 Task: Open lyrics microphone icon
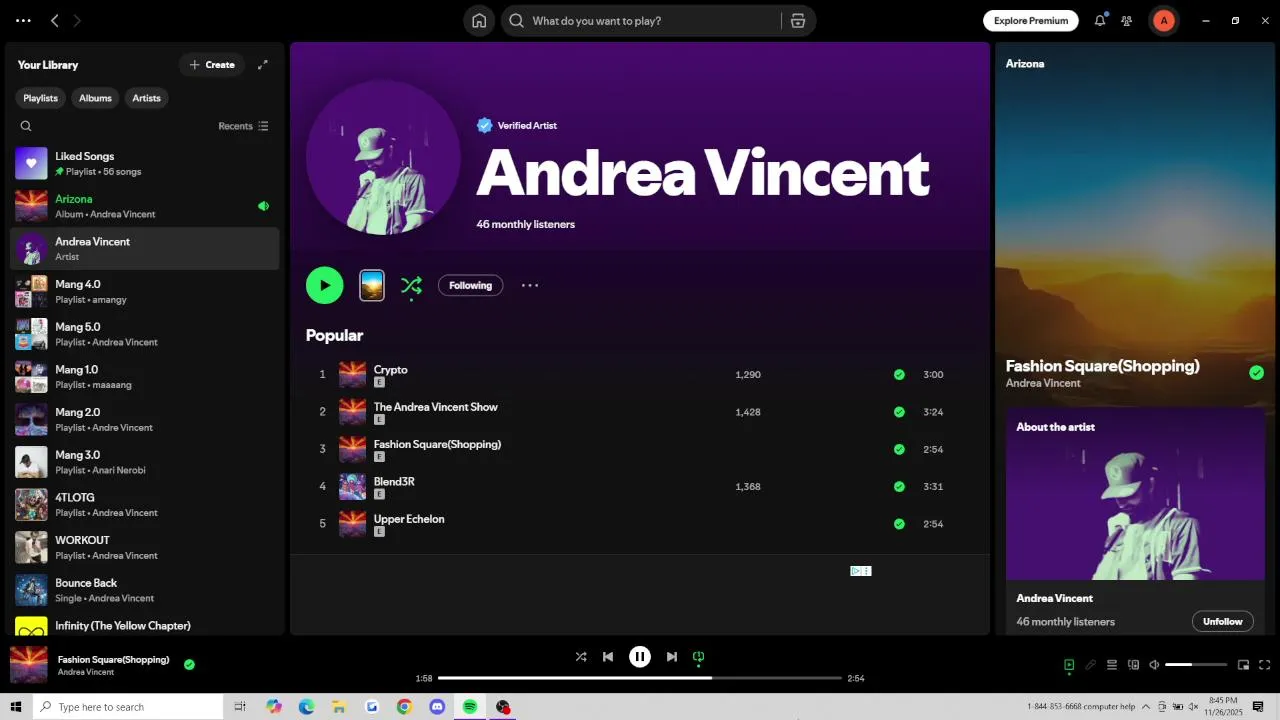click(x=1091, y=665)
